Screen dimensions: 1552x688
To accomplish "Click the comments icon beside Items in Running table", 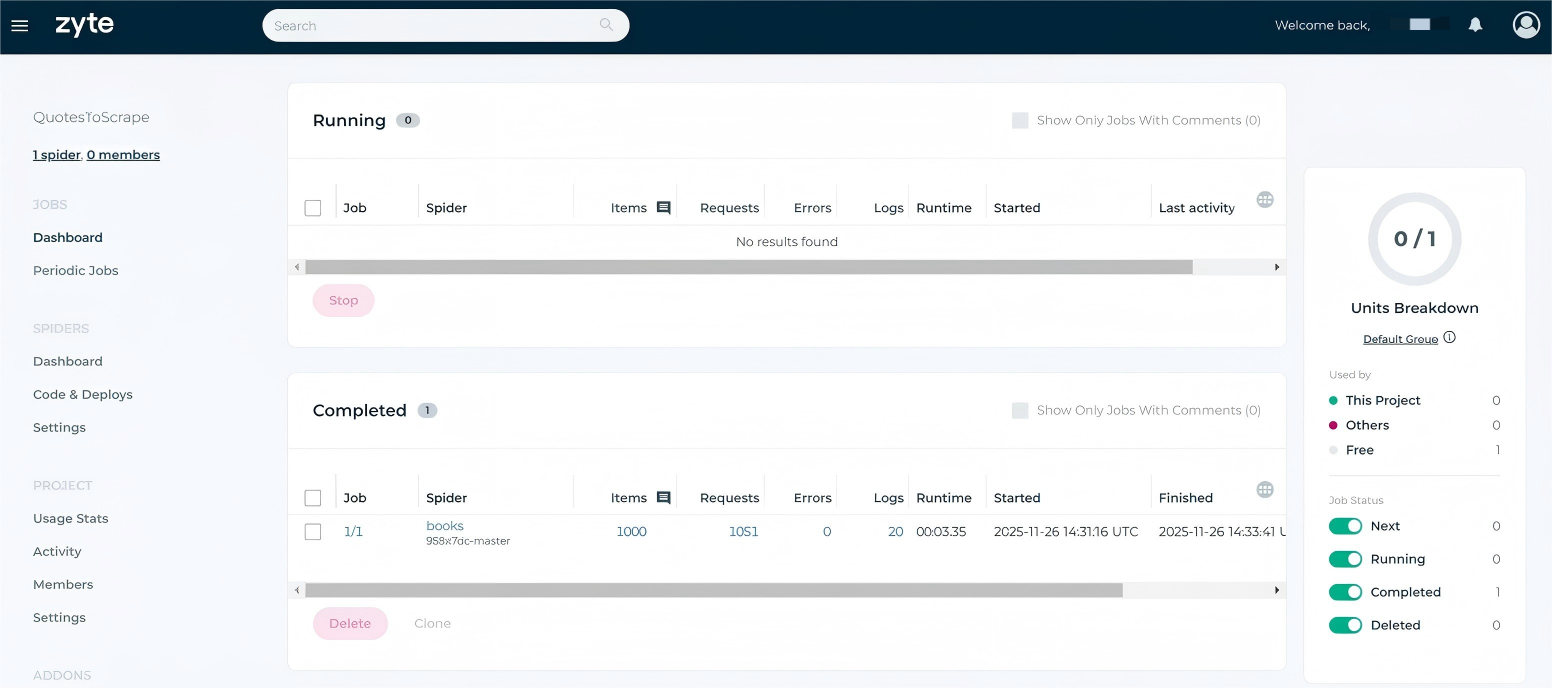I will (666, 207).
